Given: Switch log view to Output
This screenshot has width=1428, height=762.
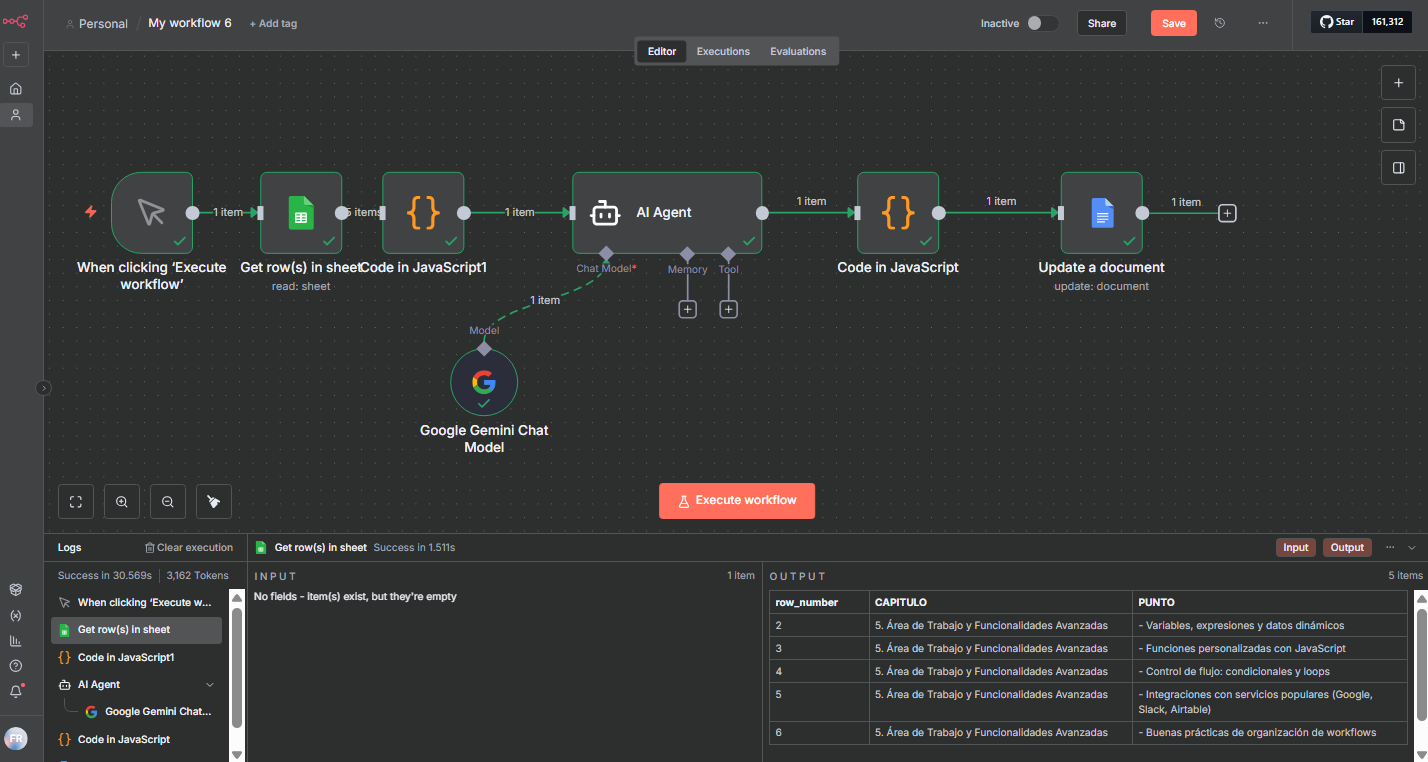Looking at the screenshot, I should point(1346,547).
